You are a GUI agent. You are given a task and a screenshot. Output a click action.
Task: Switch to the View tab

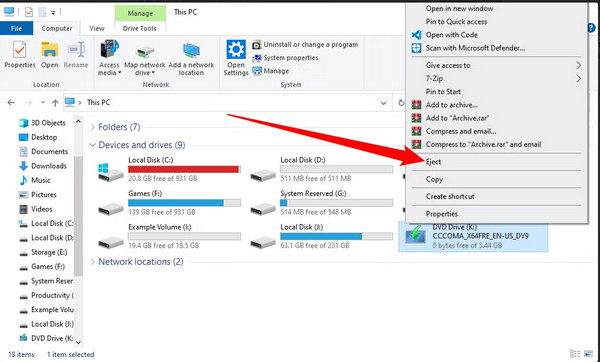(x=97, y=28)
